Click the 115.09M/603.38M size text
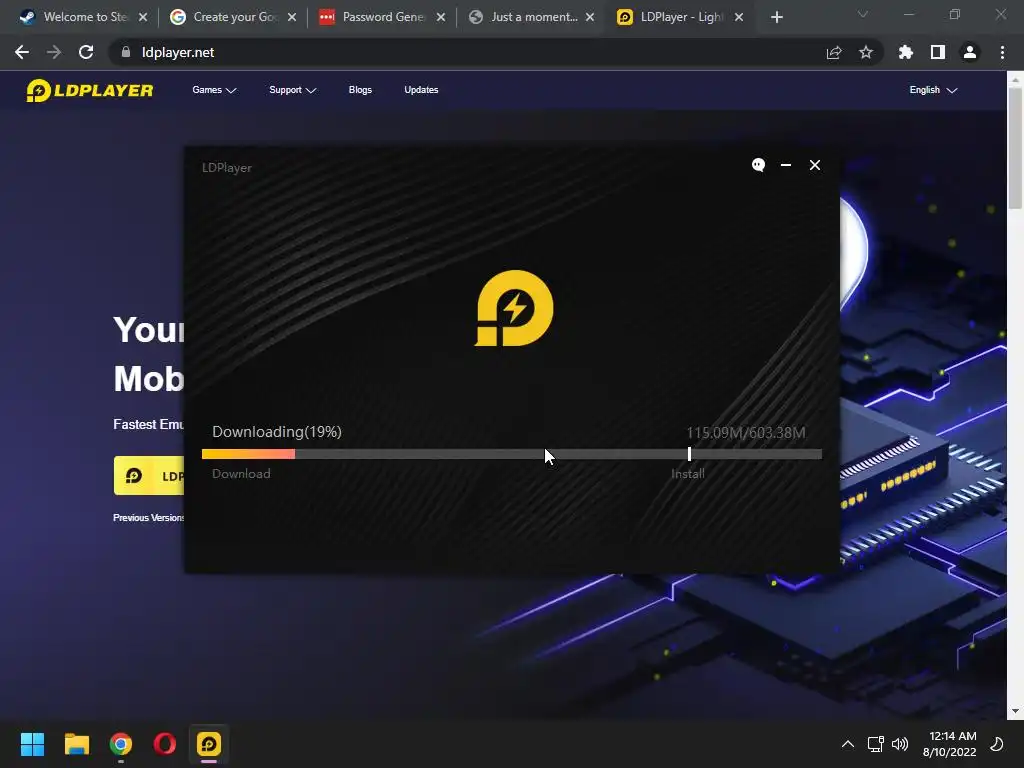 click(745, 432)
